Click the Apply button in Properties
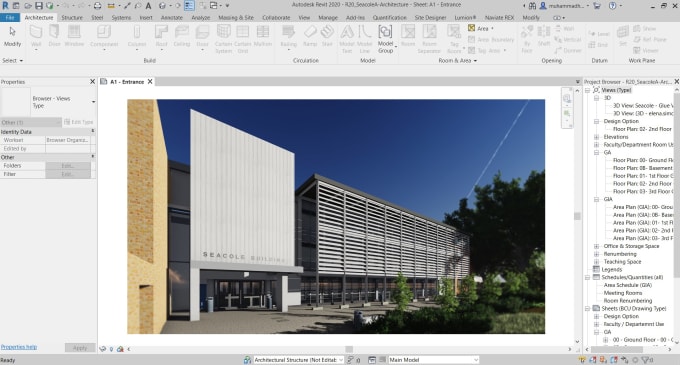 [x=80, y=348]
